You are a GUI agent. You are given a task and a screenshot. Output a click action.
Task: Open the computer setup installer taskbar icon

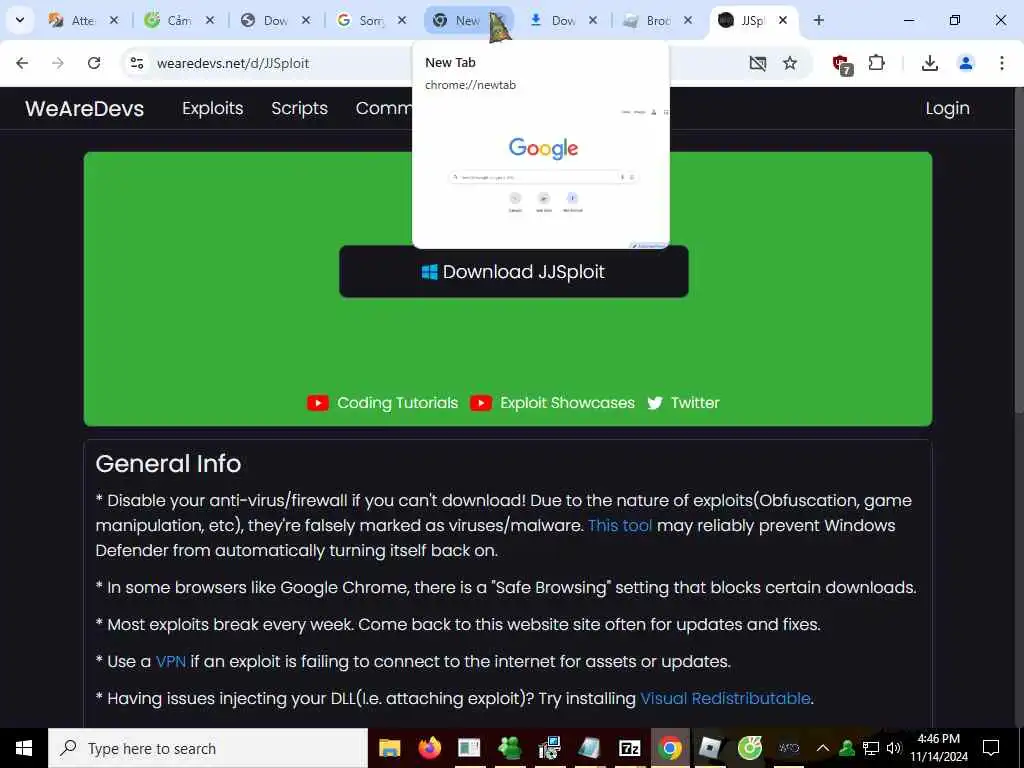549,748
